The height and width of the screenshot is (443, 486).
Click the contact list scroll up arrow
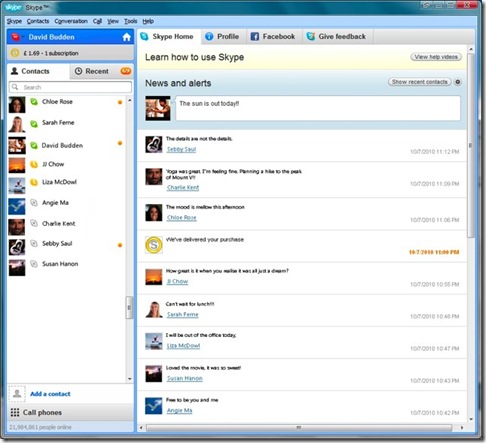pos(130,100)
